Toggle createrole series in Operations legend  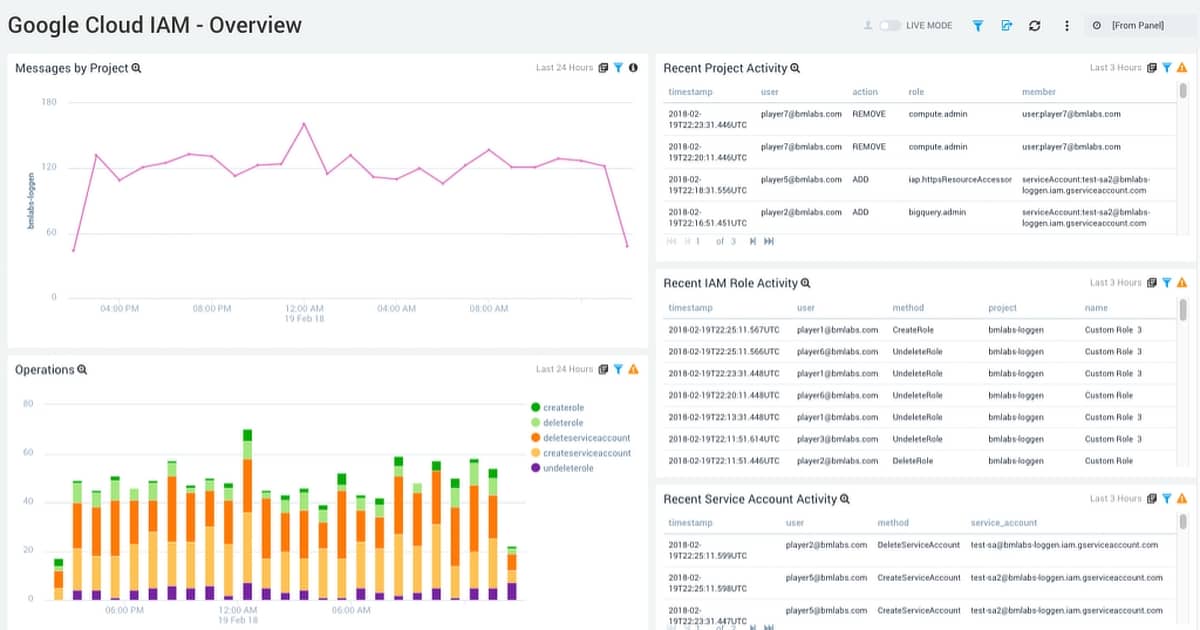point(557,407)
